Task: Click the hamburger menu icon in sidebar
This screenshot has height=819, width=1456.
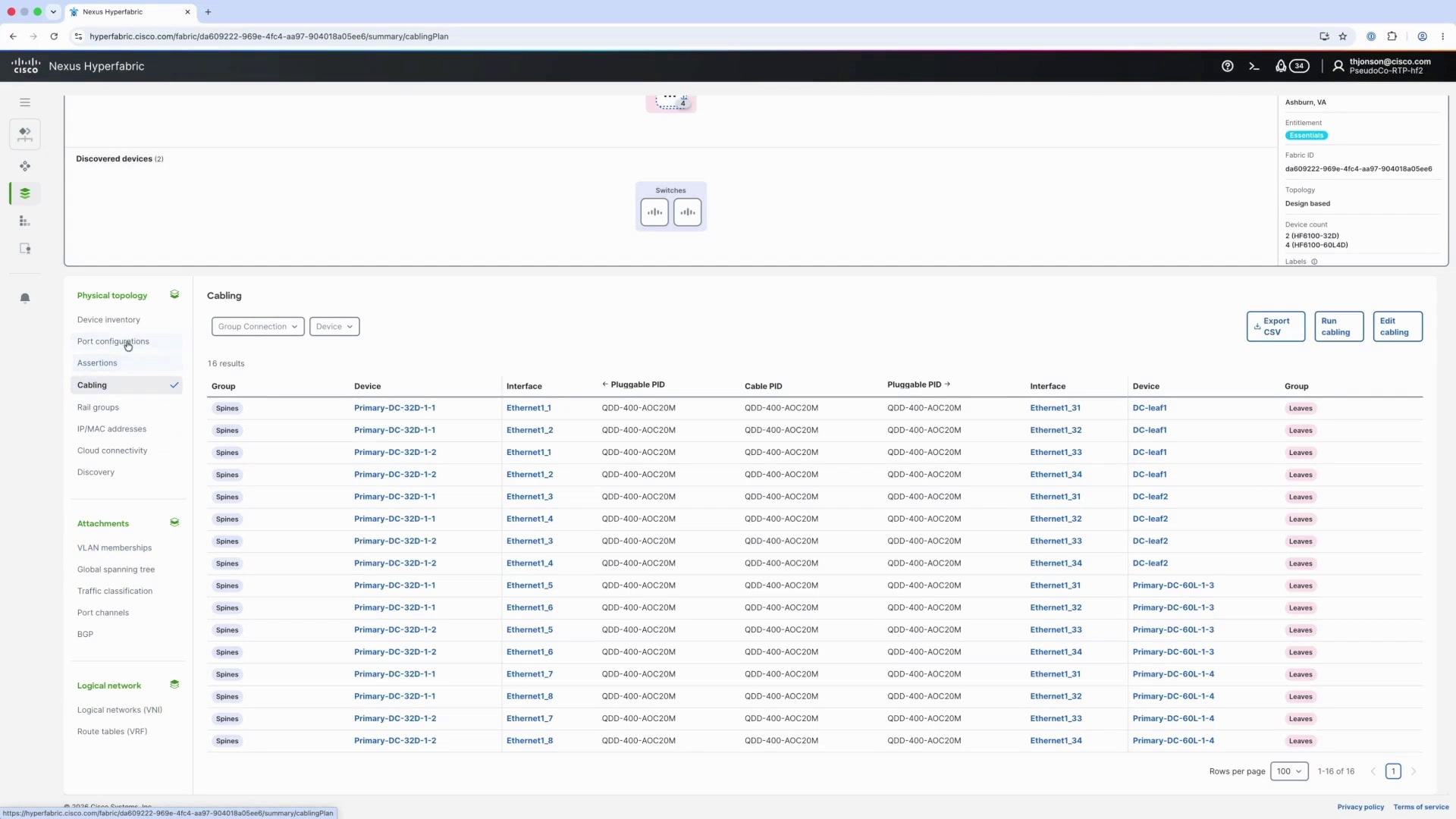Action: point(25,102)
